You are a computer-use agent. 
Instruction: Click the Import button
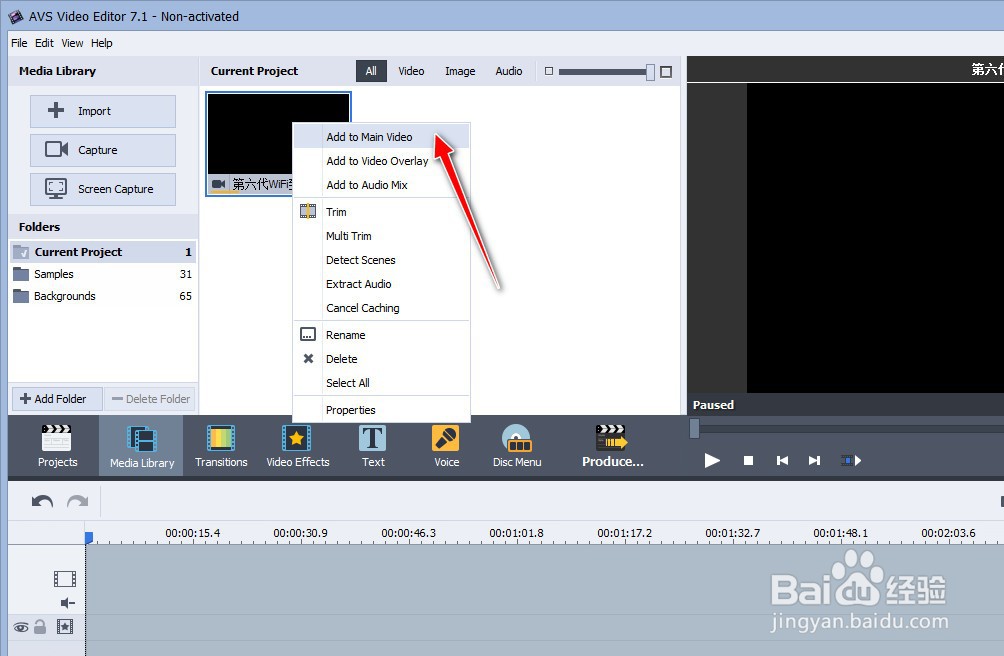(x=102, y=111)
